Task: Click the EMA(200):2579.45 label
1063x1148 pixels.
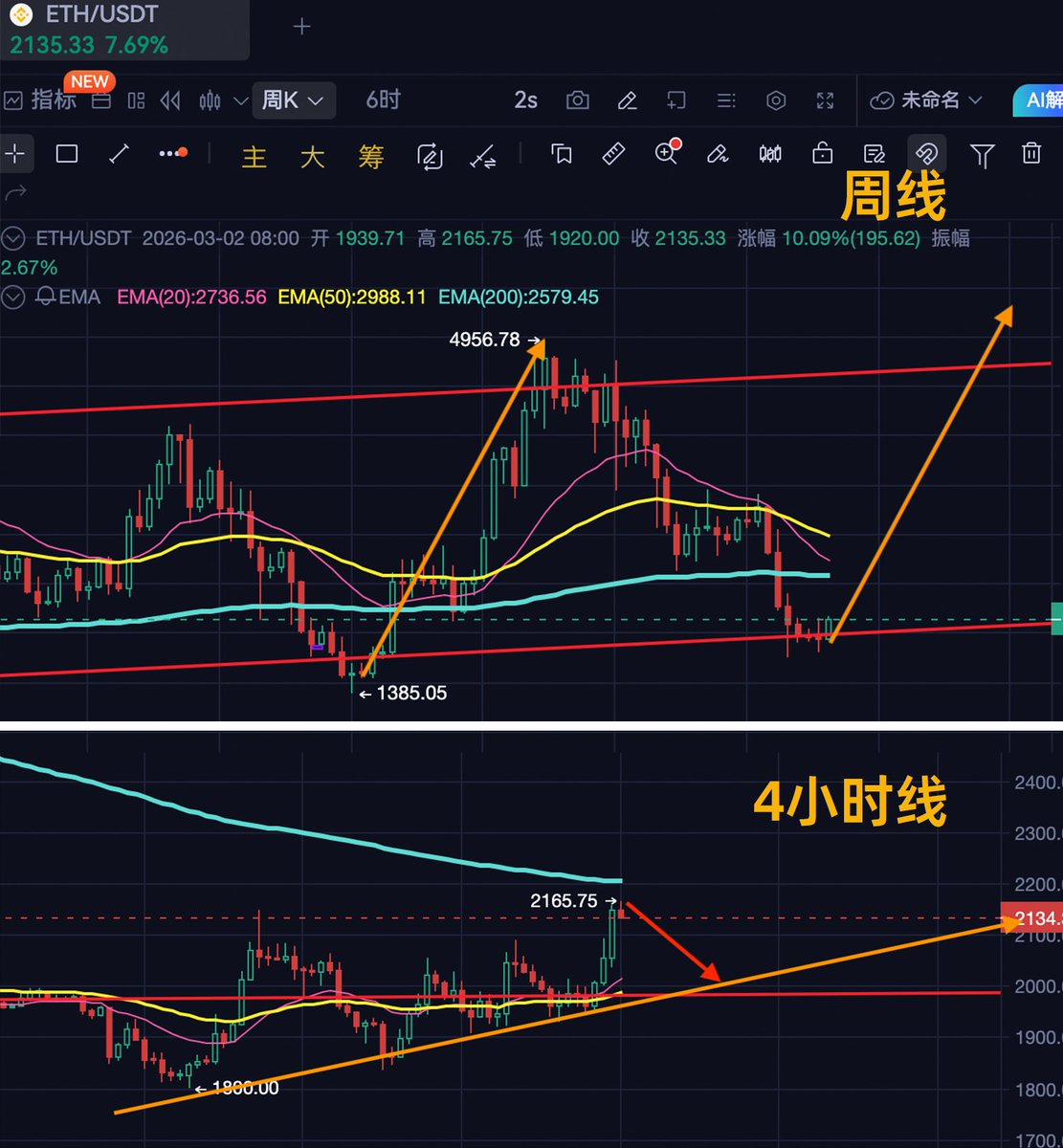Action: [519, 297]
